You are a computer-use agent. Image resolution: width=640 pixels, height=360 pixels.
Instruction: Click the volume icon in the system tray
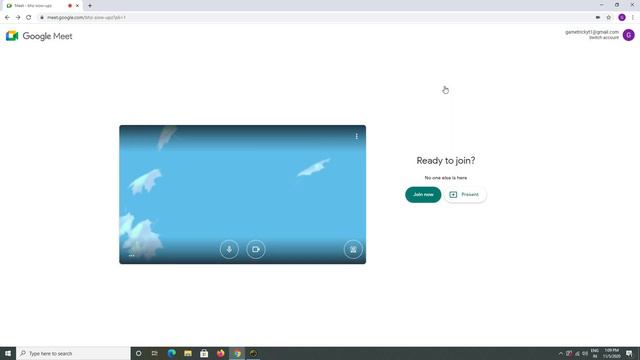point(585,353)
